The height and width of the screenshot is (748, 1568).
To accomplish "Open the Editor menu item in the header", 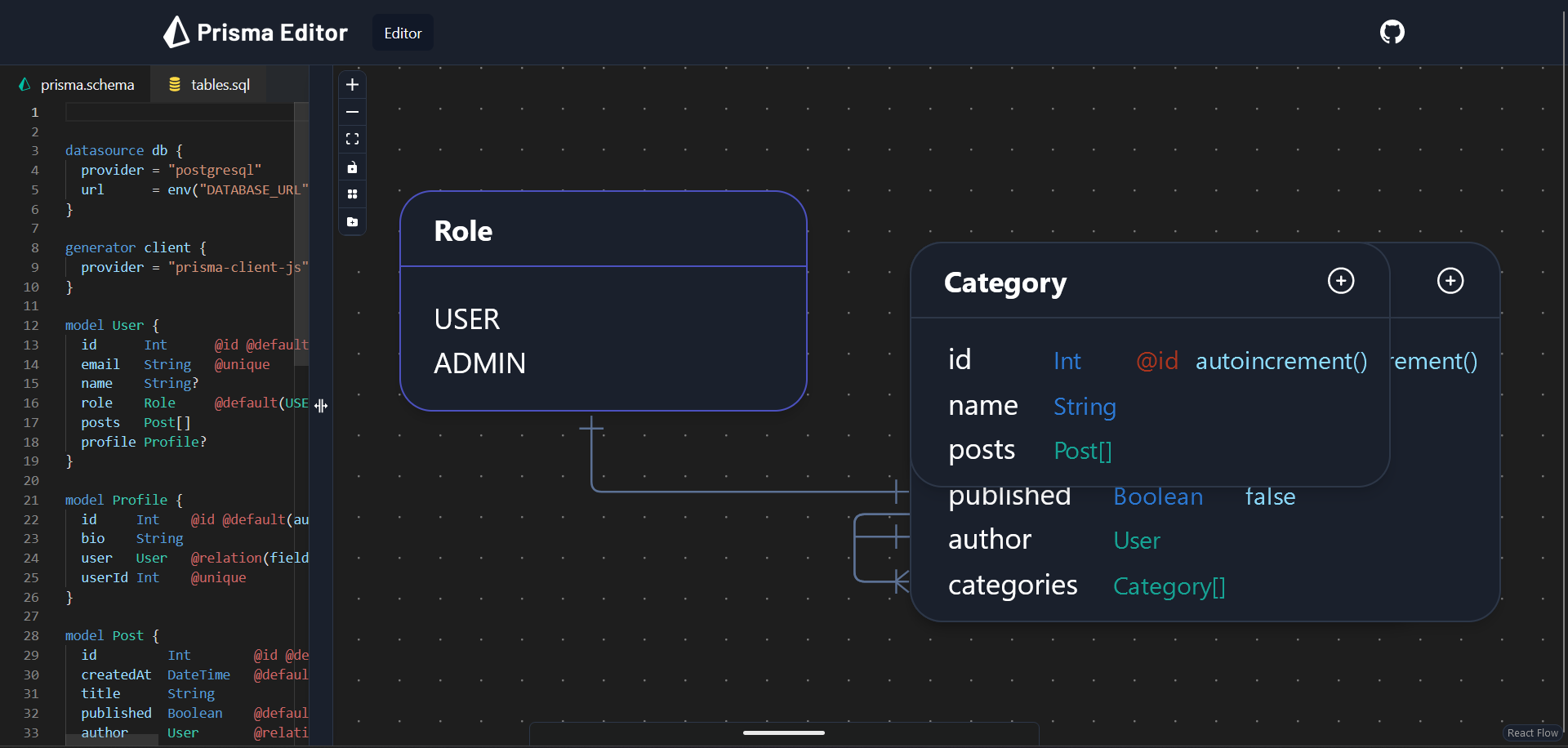I will click(402, 32).
